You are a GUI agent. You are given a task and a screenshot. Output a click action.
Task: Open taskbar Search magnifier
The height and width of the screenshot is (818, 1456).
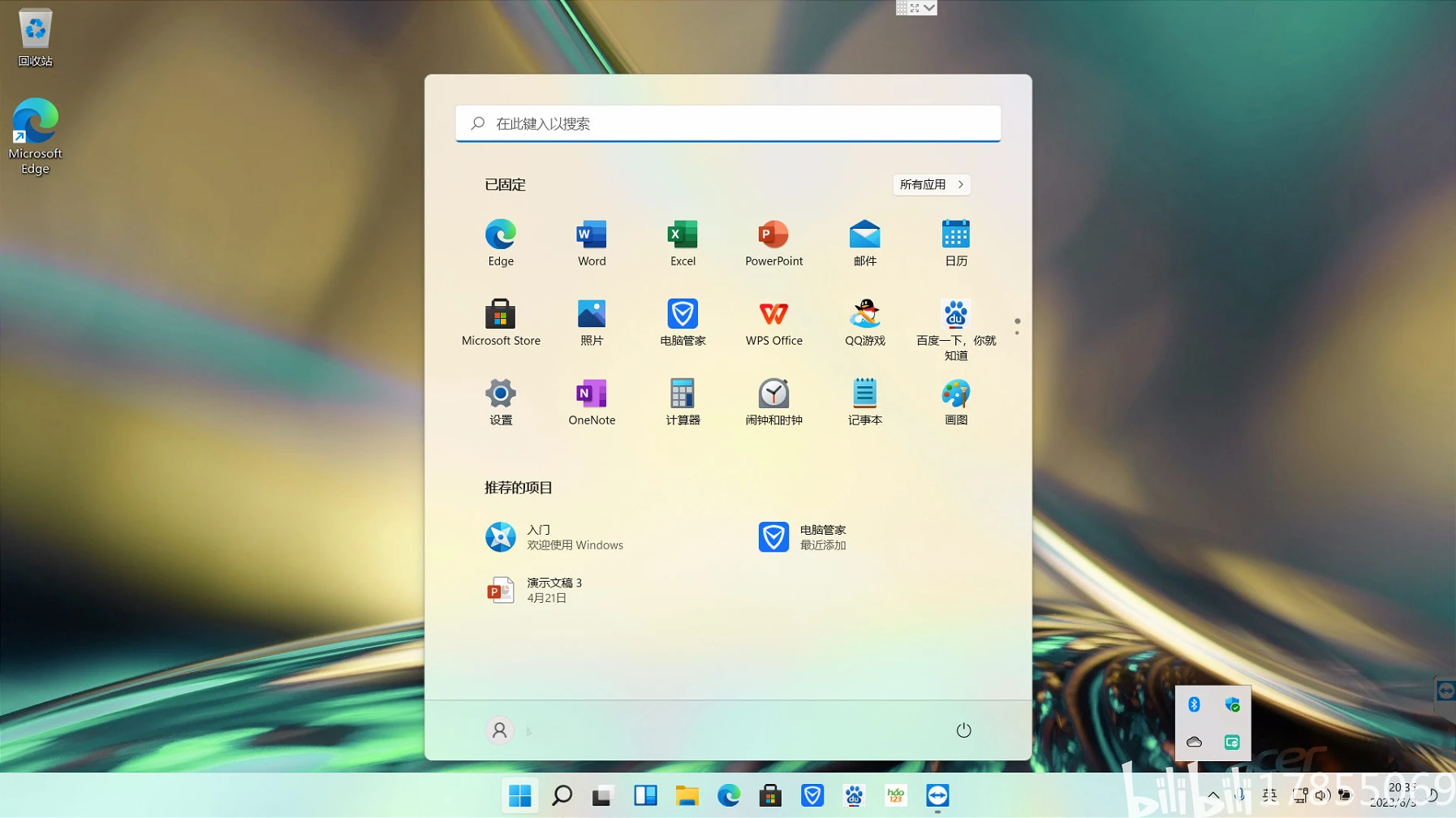562,795
